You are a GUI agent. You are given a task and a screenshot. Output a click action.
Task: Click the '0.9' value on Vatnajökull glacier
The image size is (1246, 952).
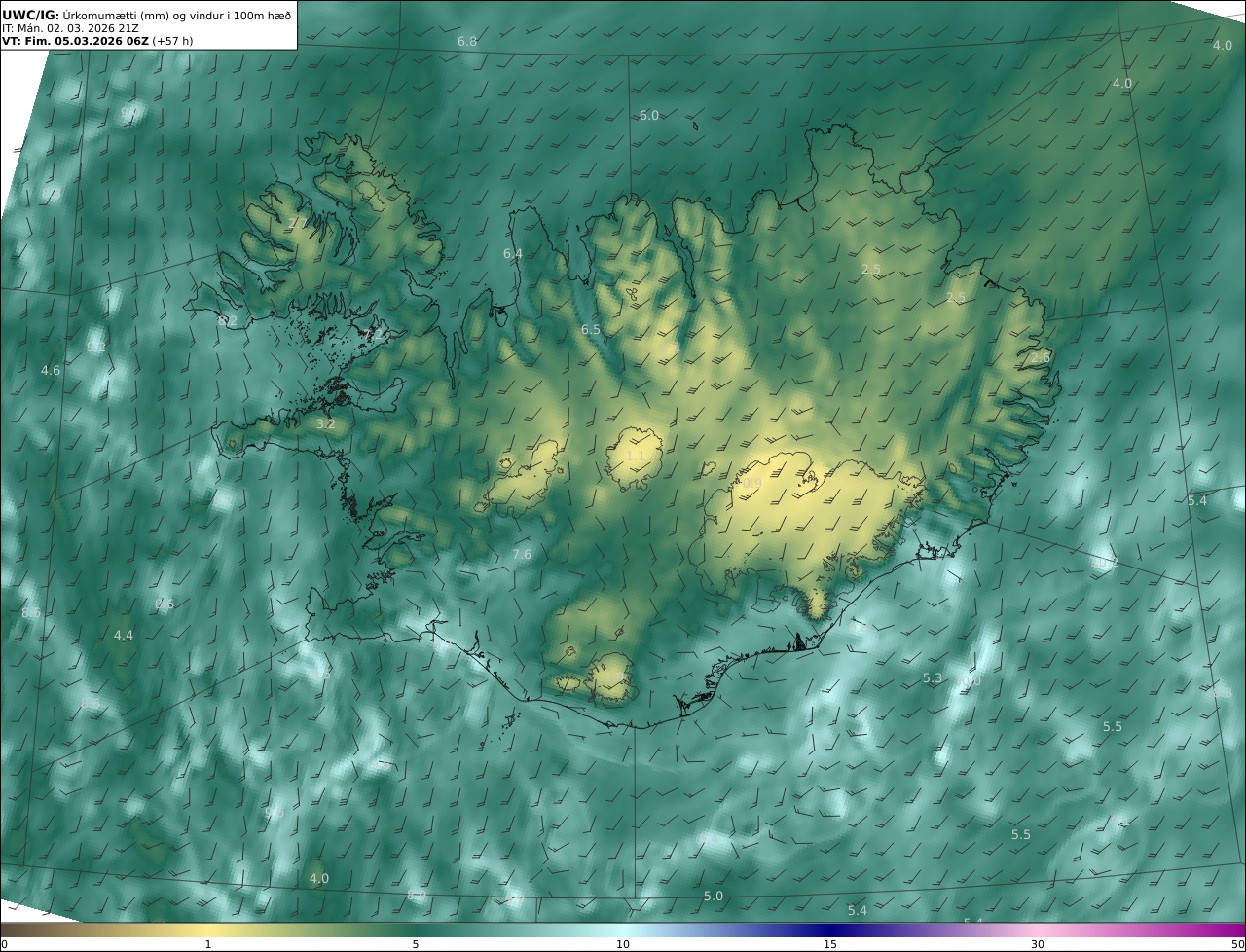click(751, 483)
